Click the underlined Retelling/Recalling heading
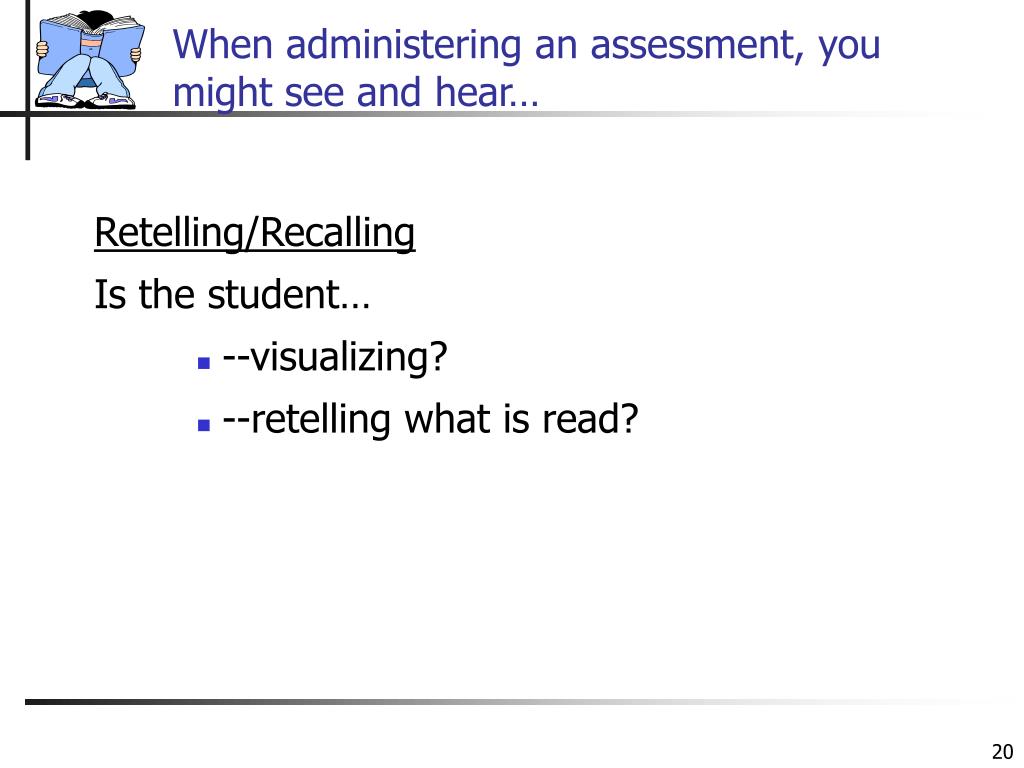 255,233
